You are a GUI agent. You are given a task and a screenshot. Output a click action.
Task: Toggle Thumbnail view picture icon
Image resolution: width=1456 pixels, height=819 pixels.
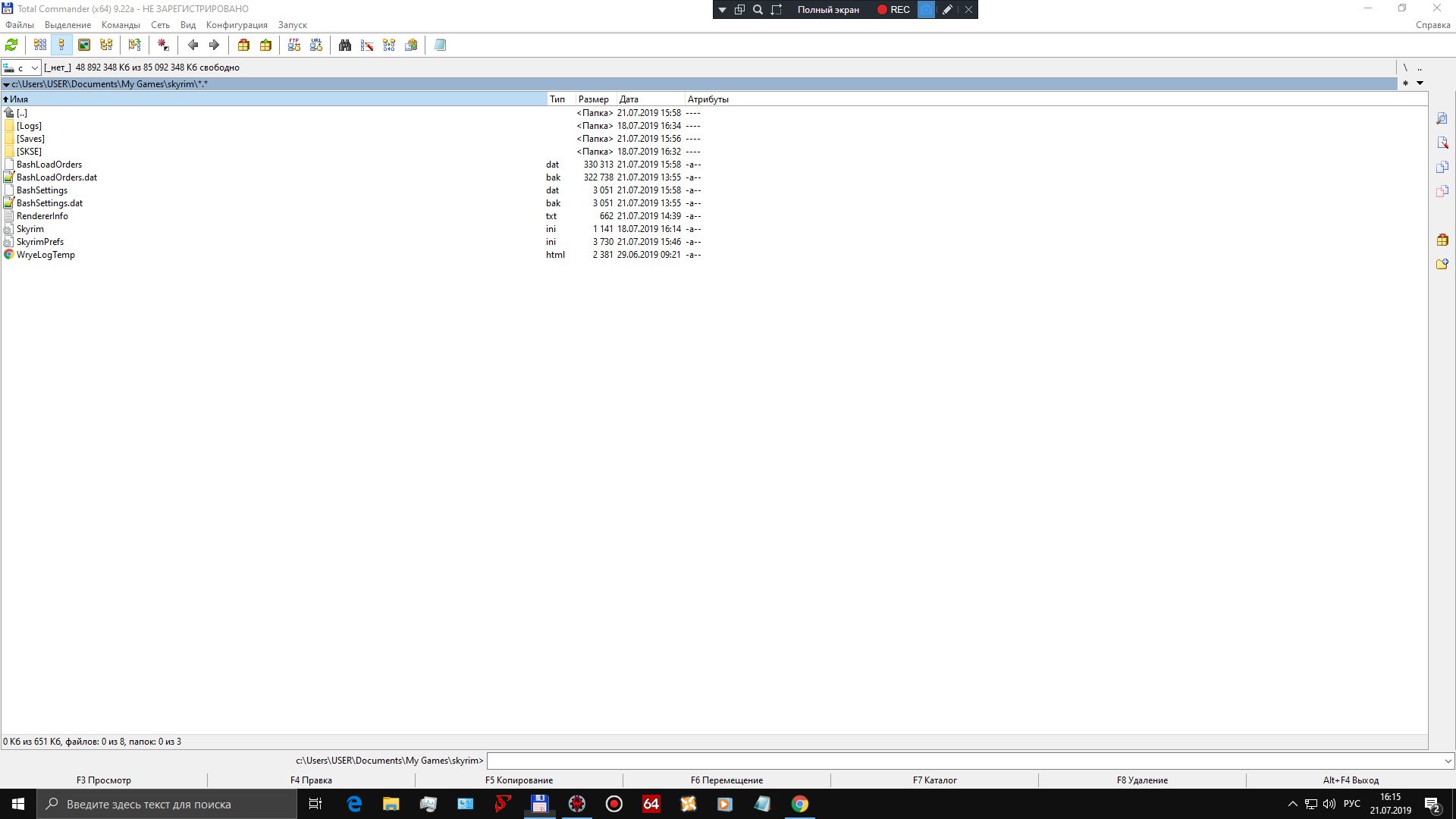click(84, 45)
